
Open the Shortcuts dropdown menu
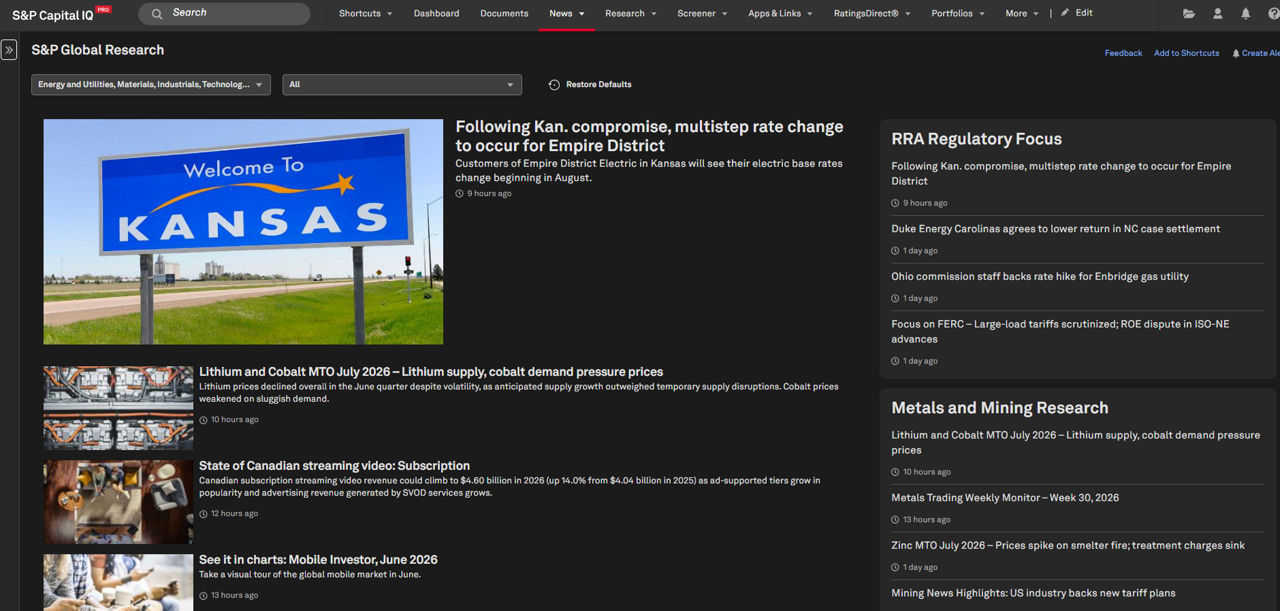[x=365, y=13]
